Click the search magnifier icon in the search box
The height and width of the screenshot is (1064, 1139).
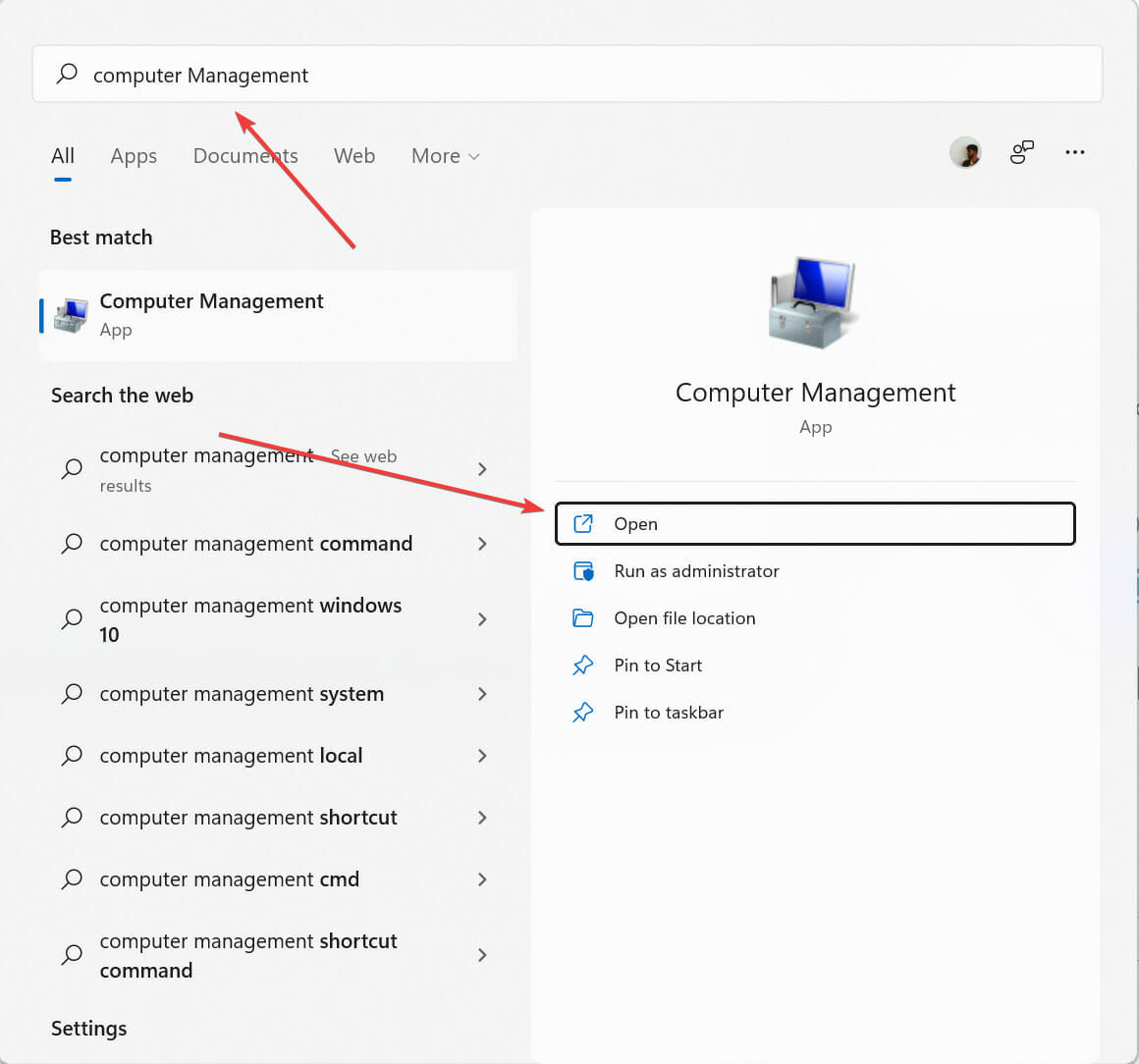click(x=67, y=74)
